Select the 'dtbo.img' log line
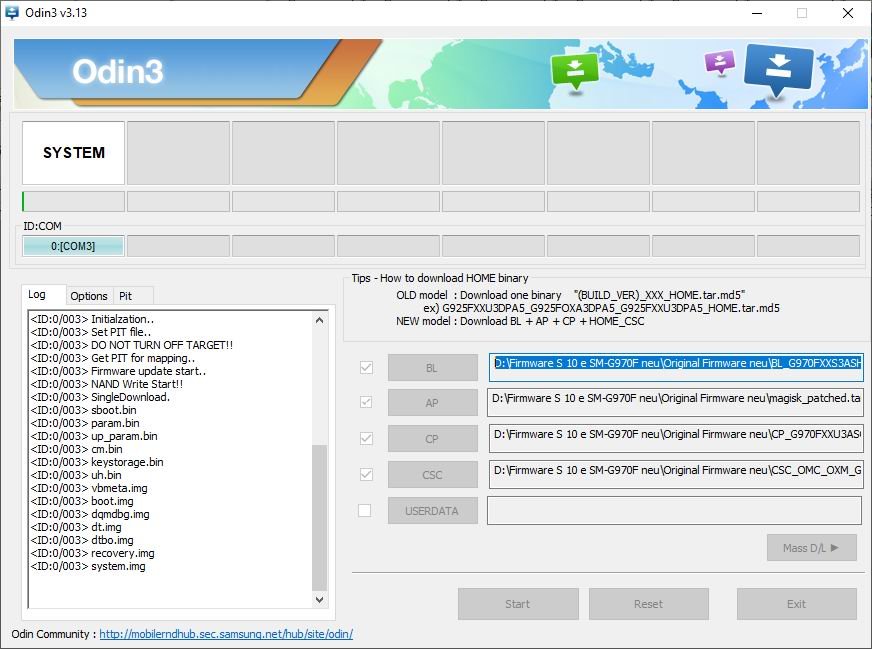Viewport: 872px width, 649px height. coord(82,540)
